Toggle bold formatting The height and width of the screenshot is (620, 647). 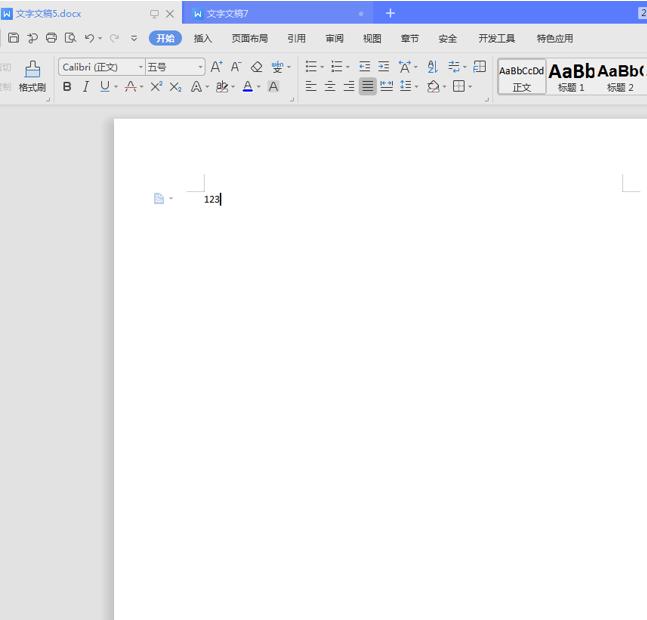coord(67,87)
